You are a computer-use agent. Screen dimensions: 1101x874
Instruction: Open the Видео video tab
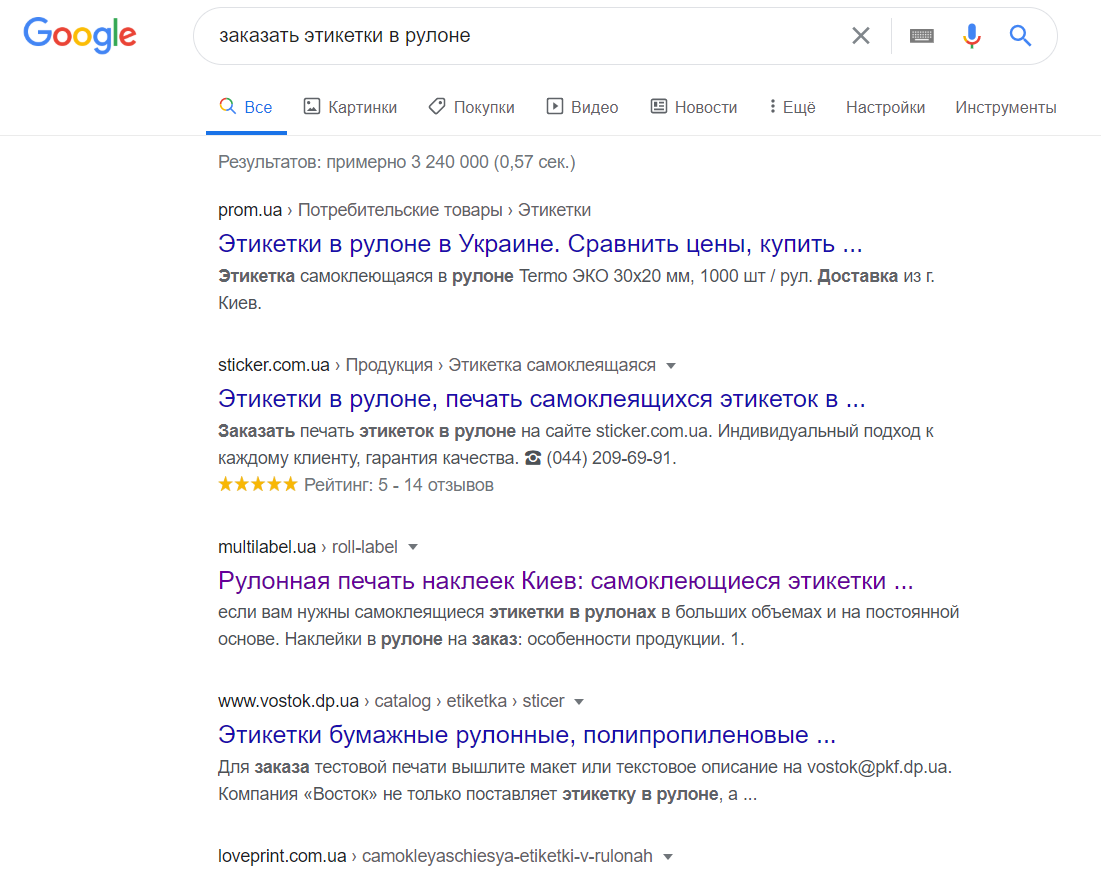582,107
